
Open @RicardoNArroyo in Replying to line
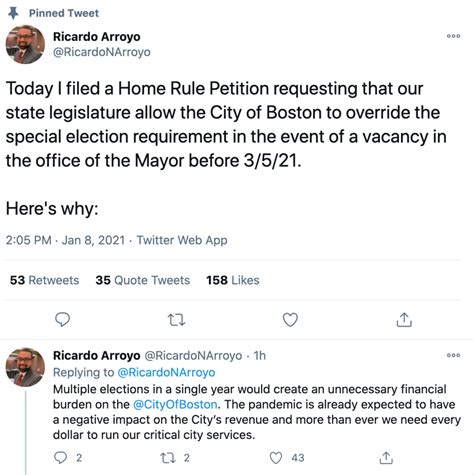coord(166,372)
